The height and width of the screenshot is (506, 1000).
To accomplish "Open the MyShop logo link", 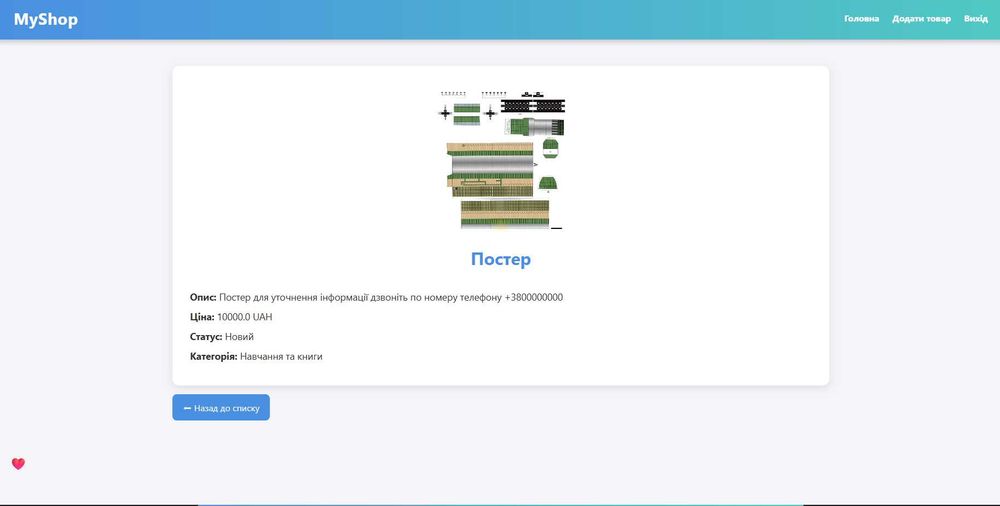I will coord(46,19).
